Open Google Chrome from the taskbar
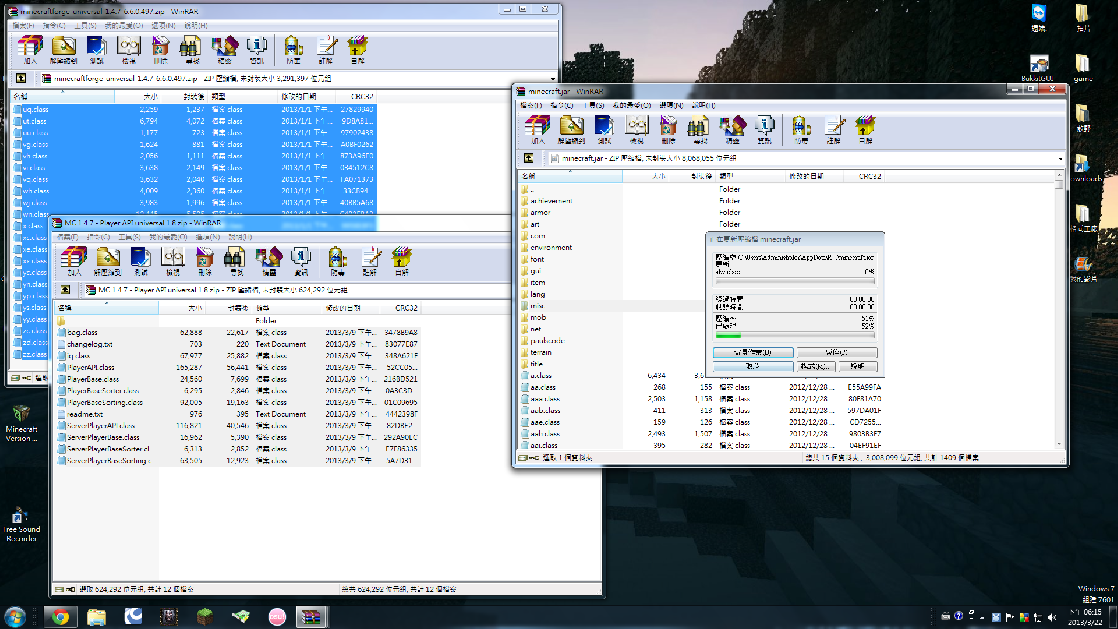Viewport: 1118px width, 629px height. pos(60,616)
